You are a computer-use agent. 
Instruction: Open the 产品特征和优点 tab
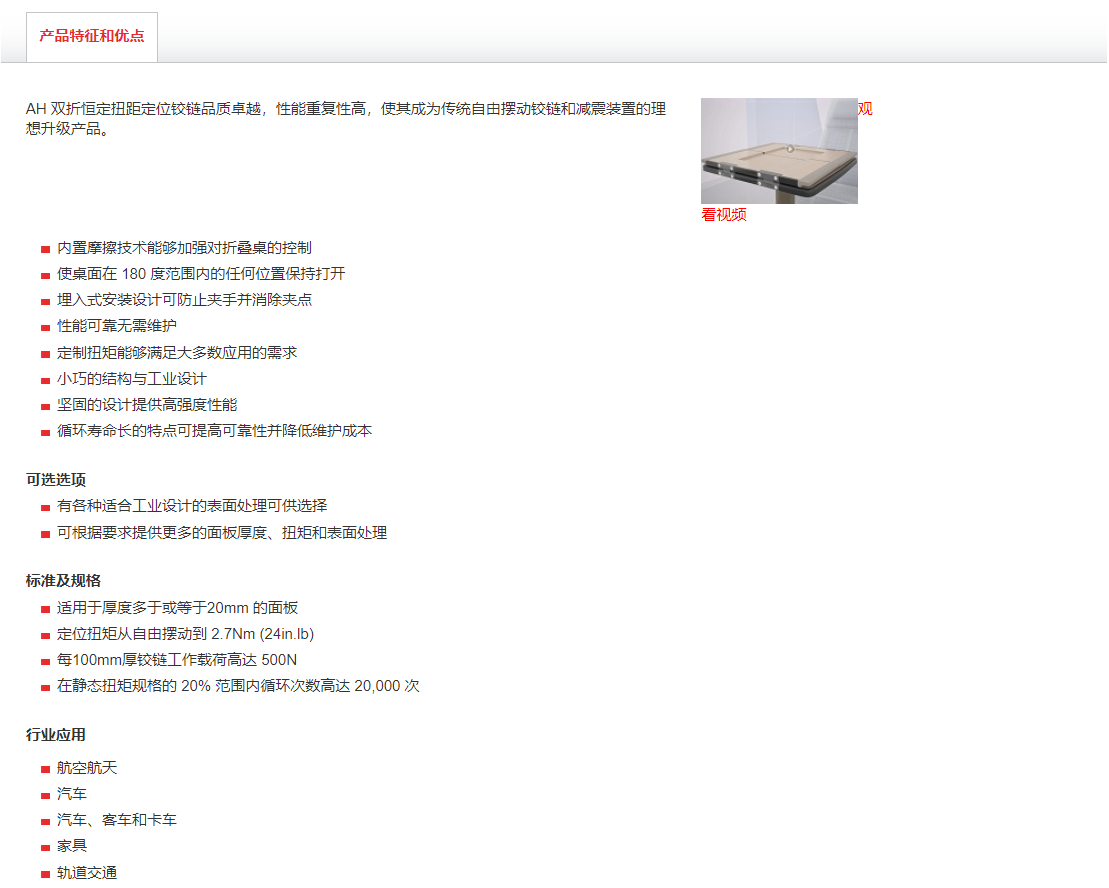pyautogui.click(x=92, y=37)
